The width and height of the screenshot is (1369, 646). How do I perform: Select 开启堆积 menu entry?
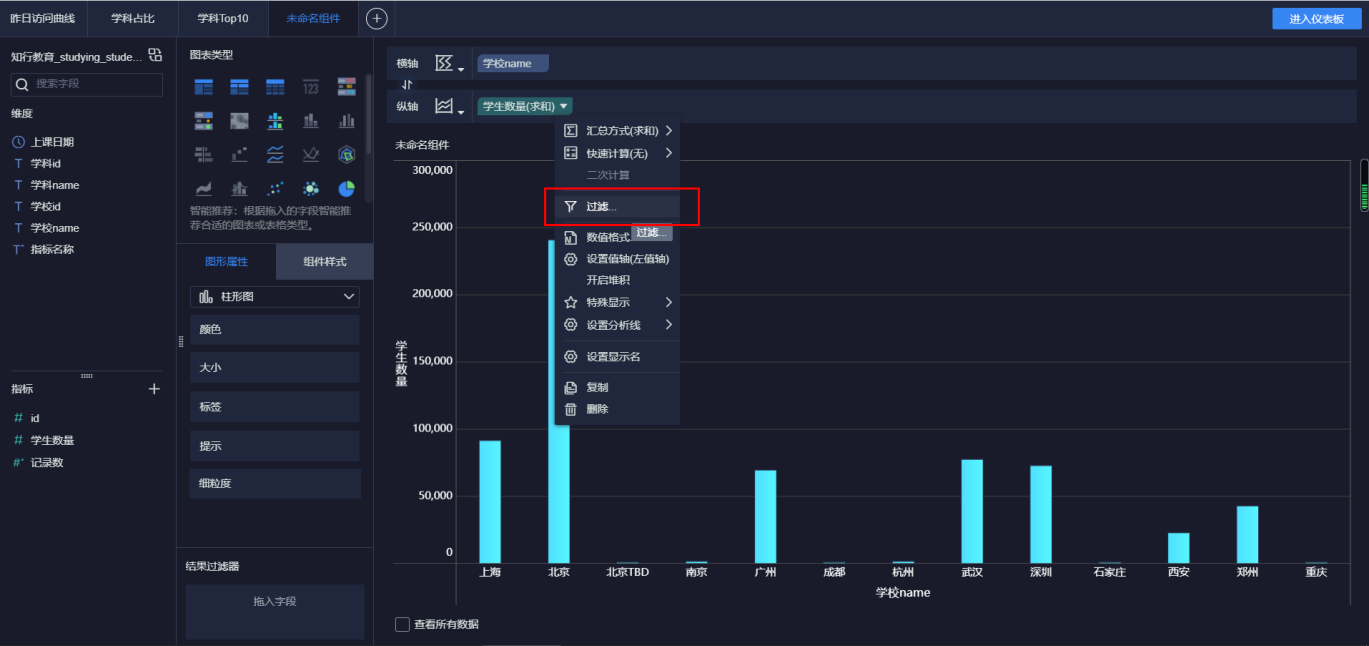click(617, 280)
